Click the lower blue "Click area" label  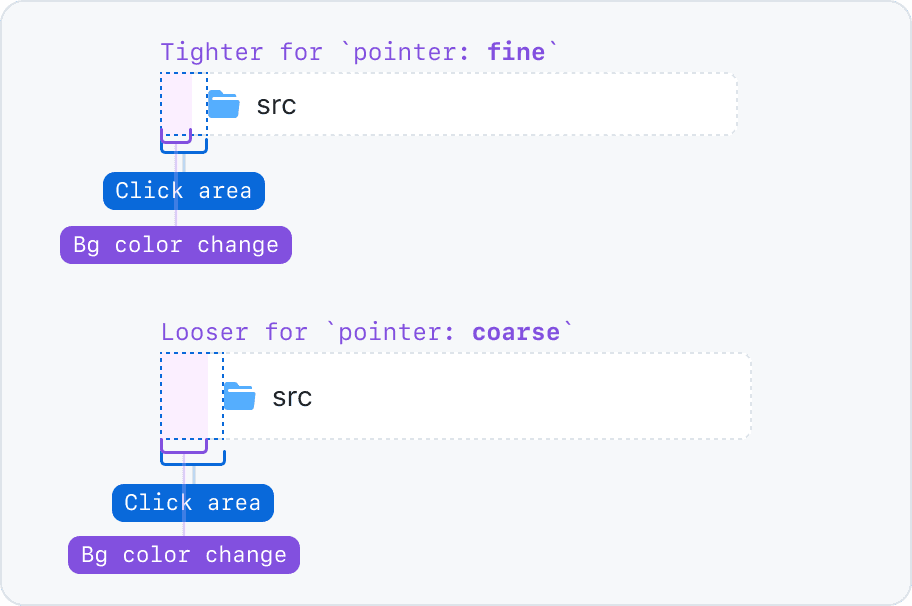click(x=192, y=502)
